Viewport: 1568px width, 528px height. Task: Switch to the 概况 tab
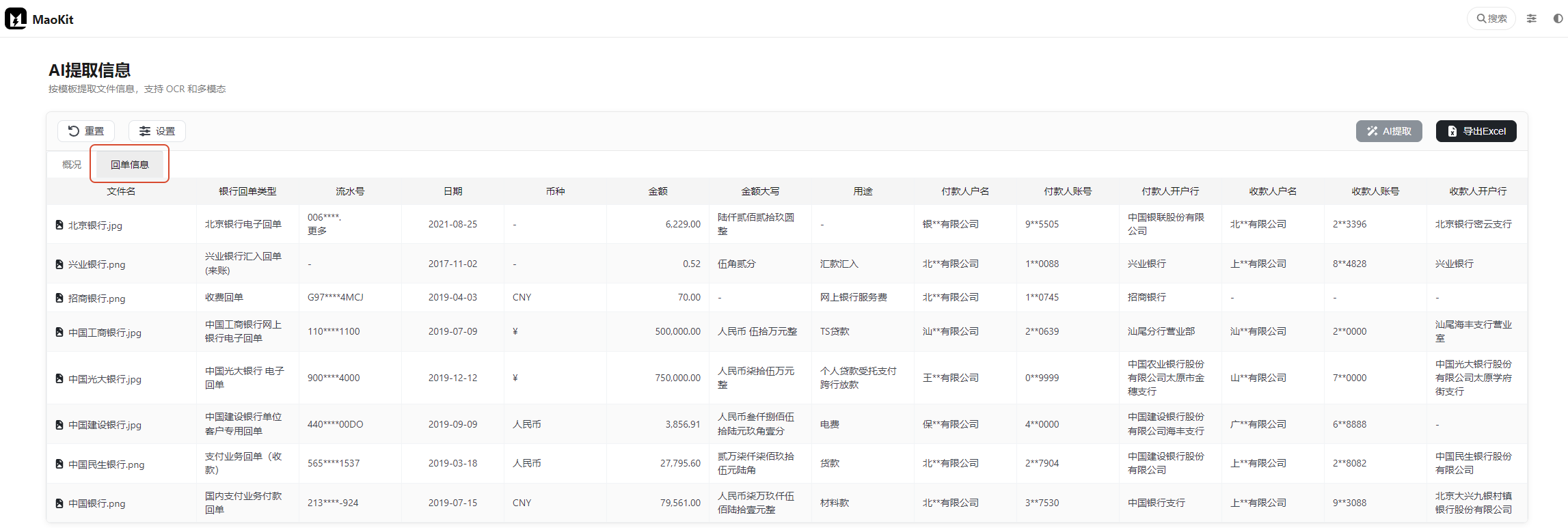click(x=72, y=165)
